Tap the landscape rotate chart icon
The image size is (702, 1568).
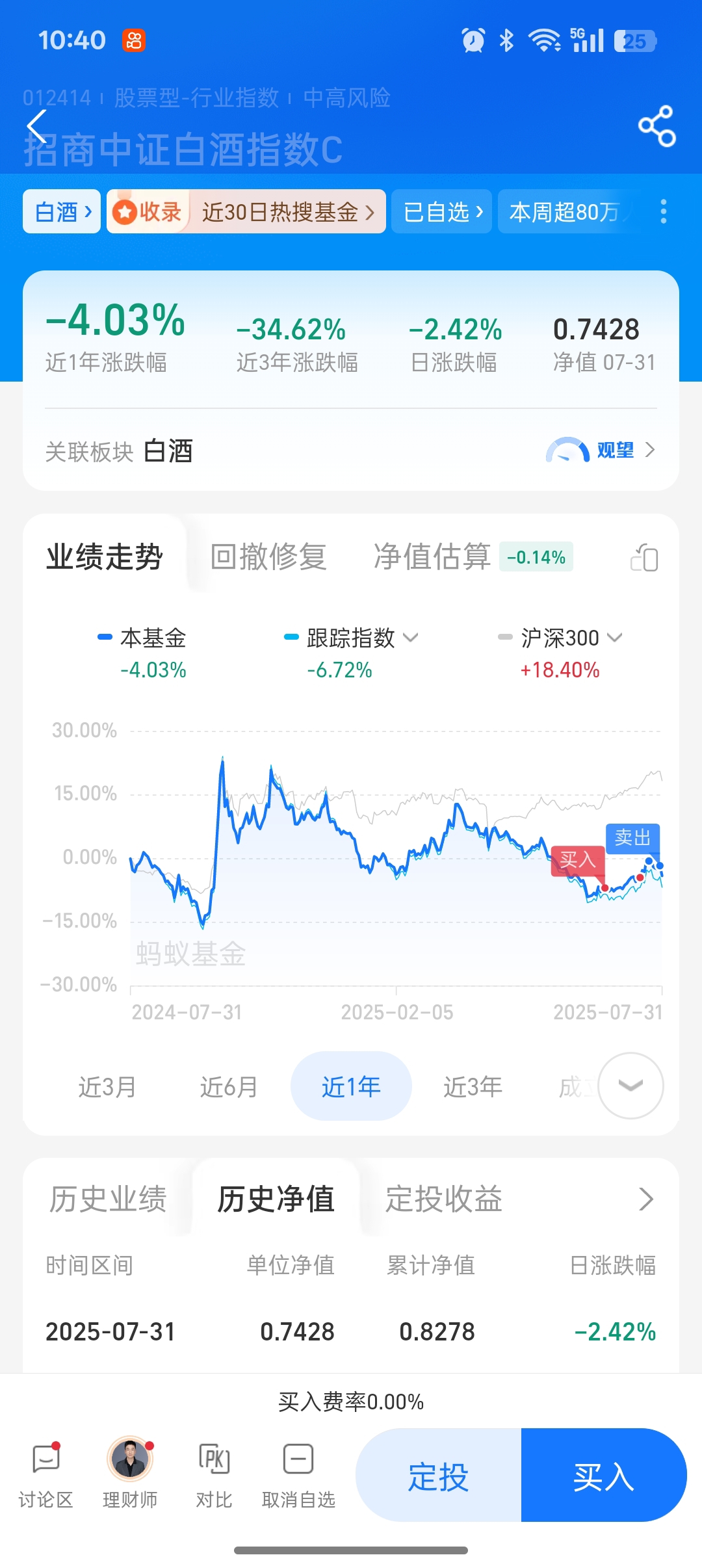tap(644, 558)
